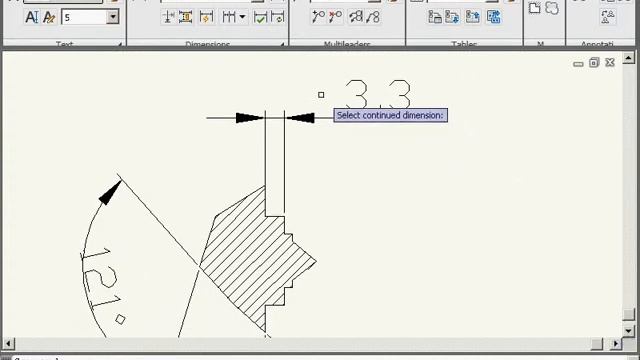
Task: Click the Upload to Source table tool
Action: (472, 17)
